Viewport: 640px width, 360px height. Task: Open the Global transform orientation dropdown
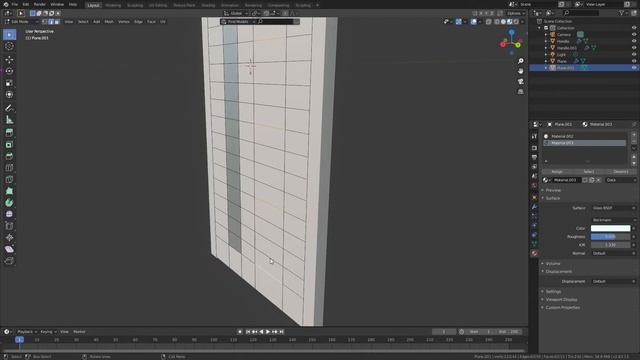tap(236, 13)
